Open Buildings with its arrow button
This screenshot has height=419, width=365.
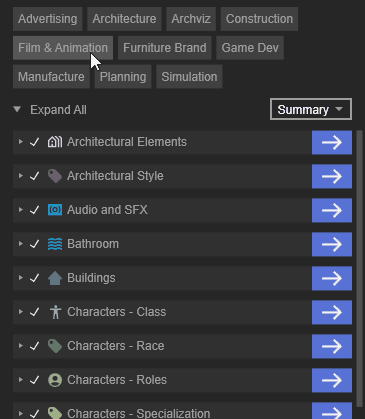pyautogui.click(x=332, y=278)
